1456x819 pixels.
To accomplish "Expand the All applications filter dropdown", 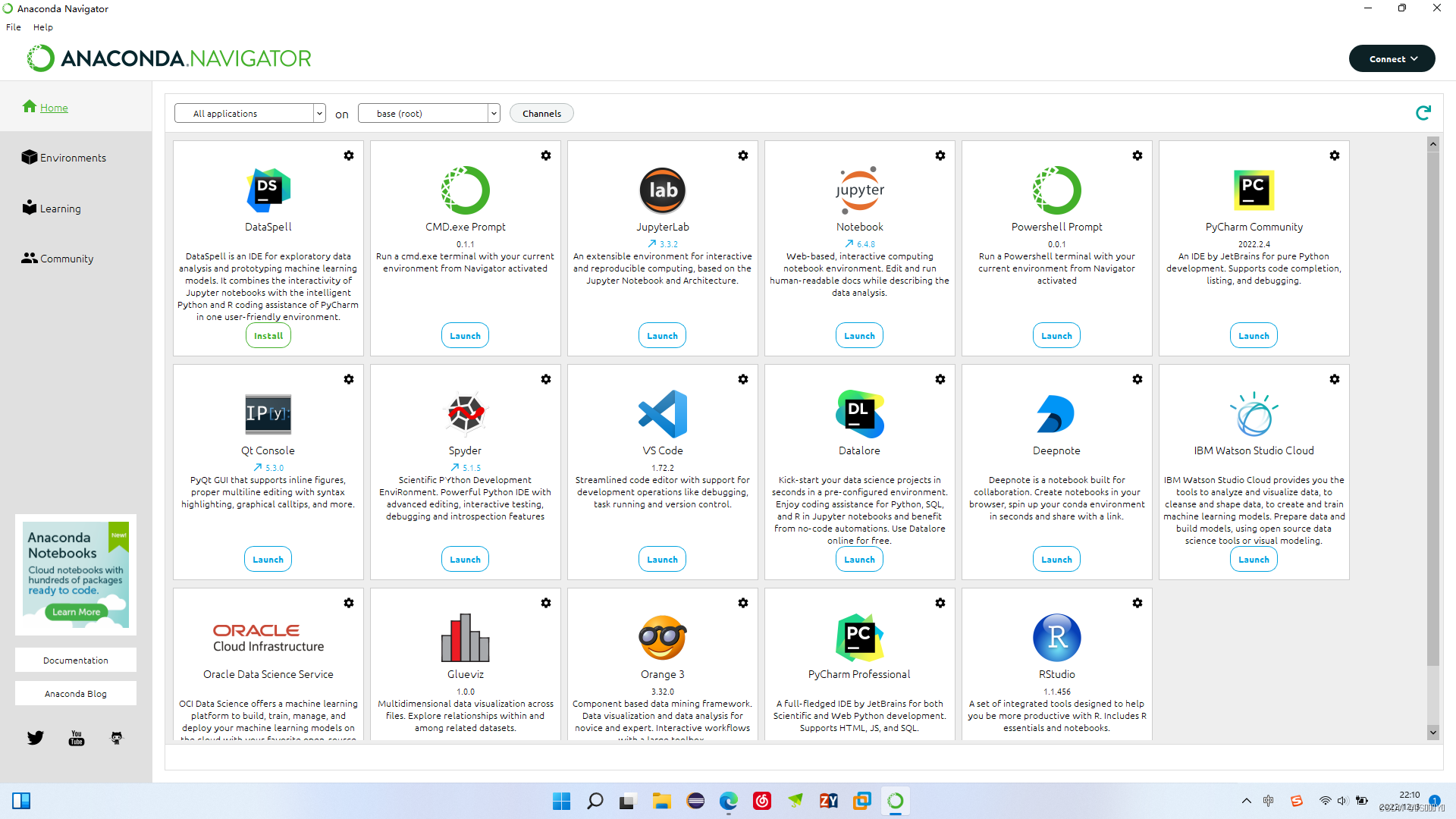I will [250, 114].
